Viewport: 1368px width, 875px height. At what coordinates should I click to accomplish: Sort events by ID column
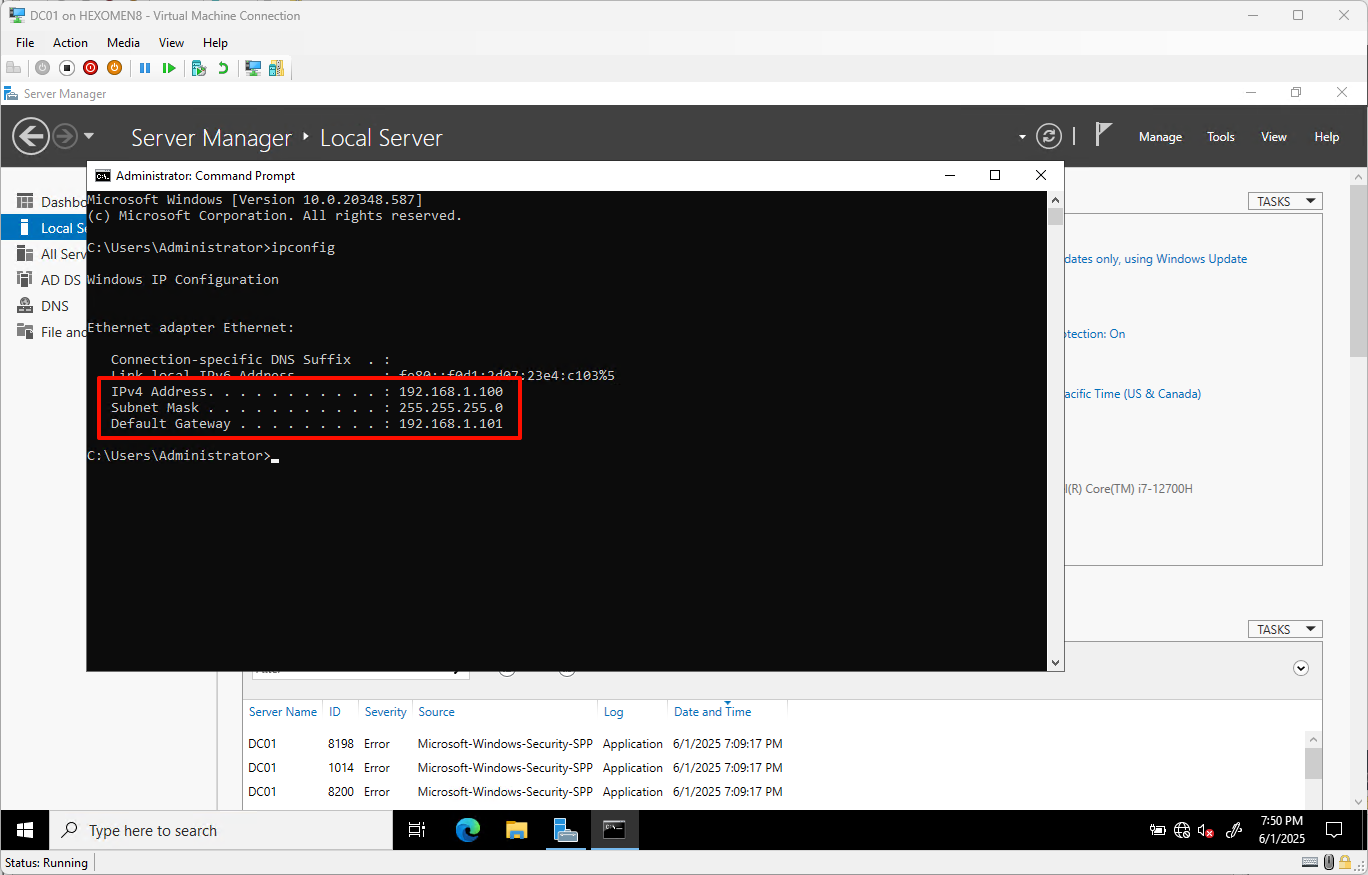point(335,712)
